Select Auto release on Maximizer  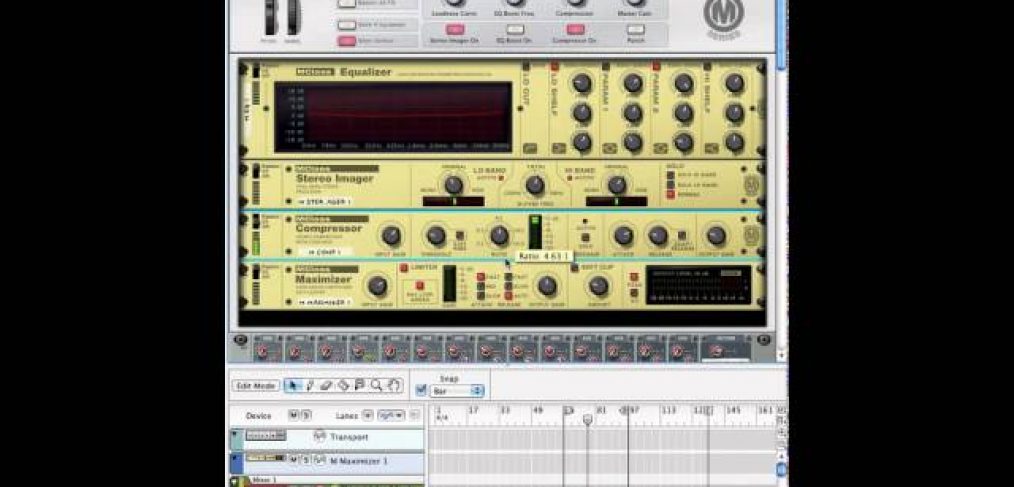coord(508,295)
